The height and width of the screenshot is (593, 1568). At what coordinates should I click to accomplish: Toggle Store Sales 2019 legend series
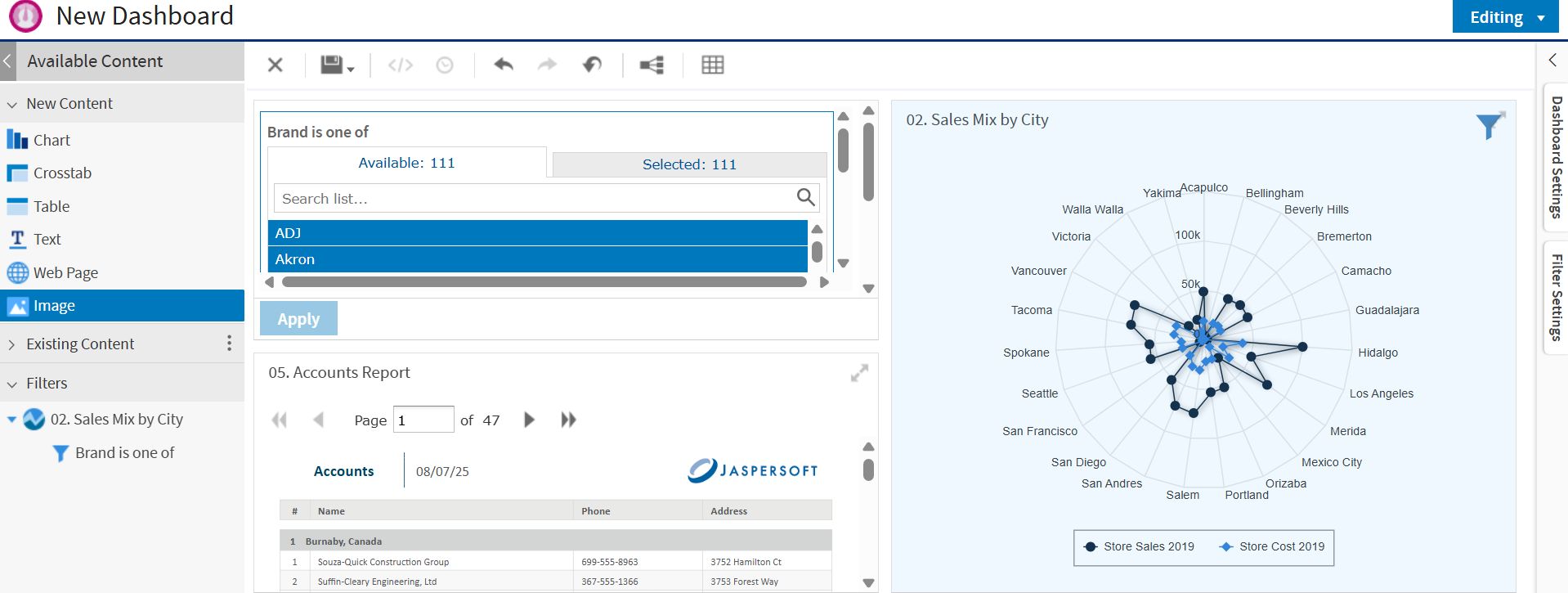tap(1139, 546)
